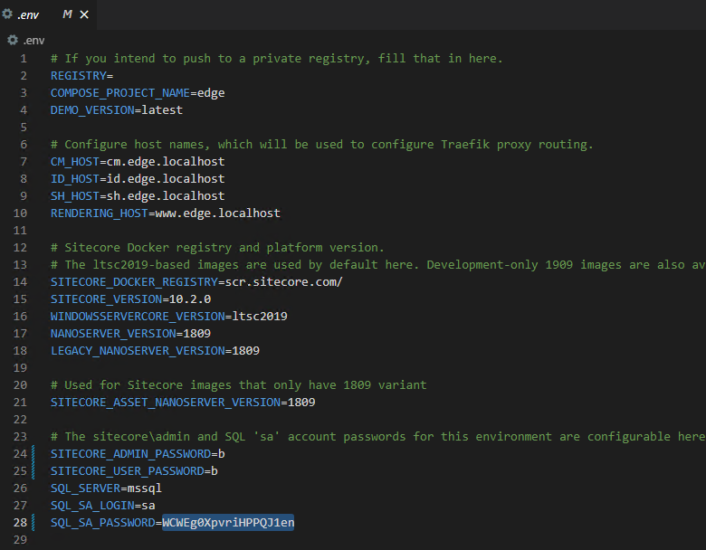Click line number 28 in the gutter
Image resolution: width=706 pixels, height=550 pixels.
[22, 522]
